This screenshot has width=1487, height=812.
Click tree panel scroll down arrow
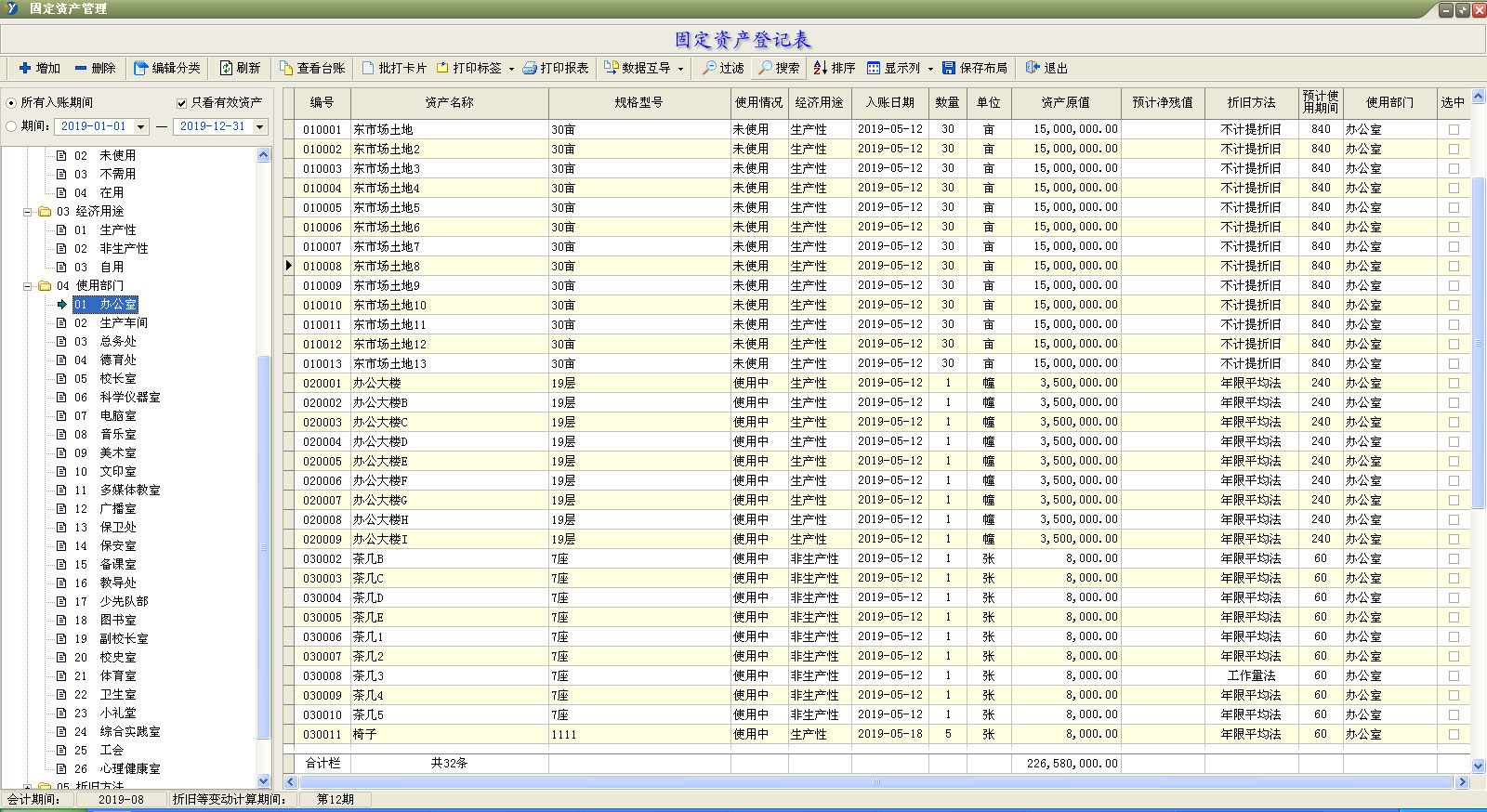pos(263,781)
